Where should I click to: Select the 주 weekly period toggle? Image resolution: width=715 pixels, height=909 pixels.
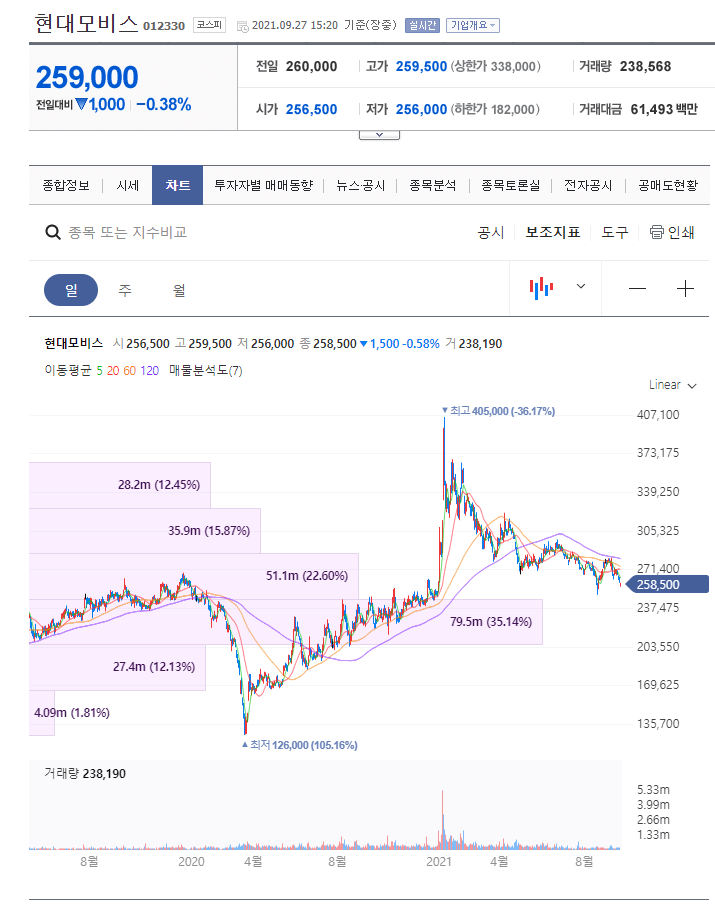click(x=125, y=290)
